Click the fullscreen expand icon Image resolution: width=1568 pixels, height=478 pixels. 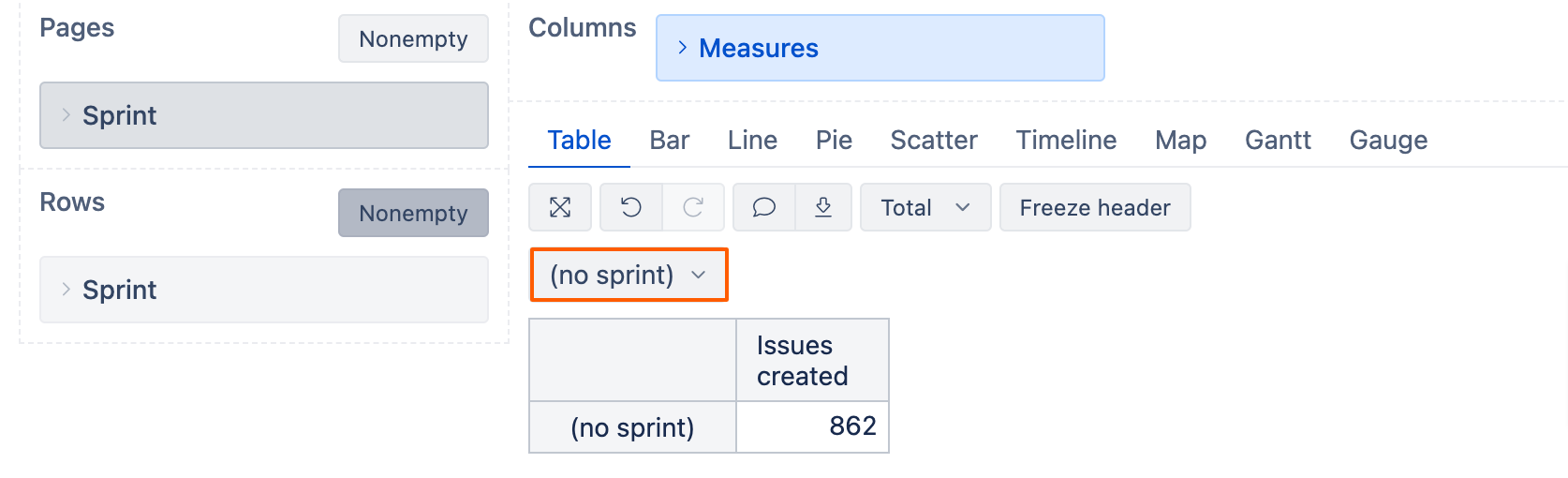[560, 207]
